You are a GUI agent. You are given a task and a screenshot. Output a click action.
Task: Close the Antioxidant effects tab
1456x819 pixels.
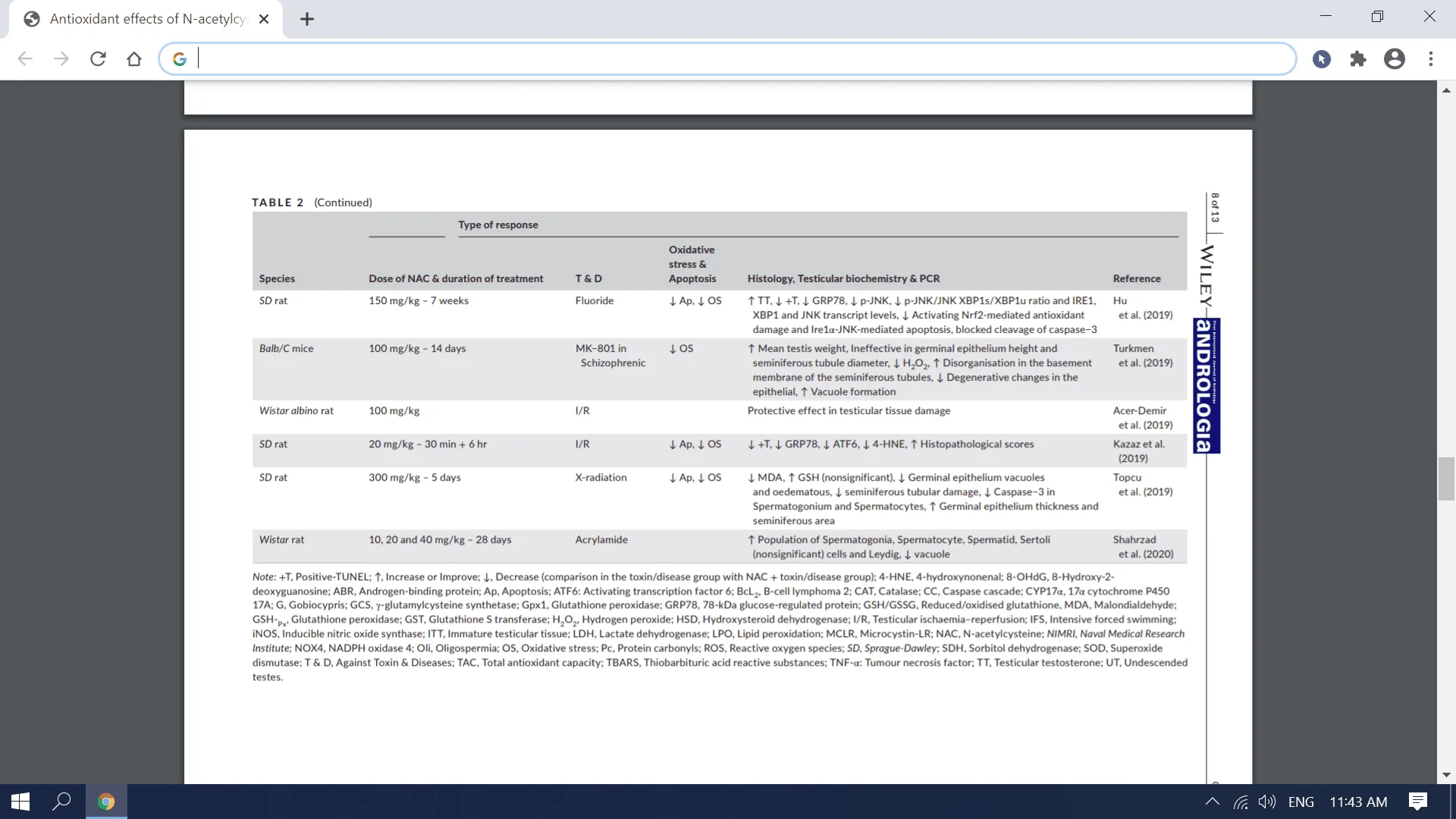(264, 19)
